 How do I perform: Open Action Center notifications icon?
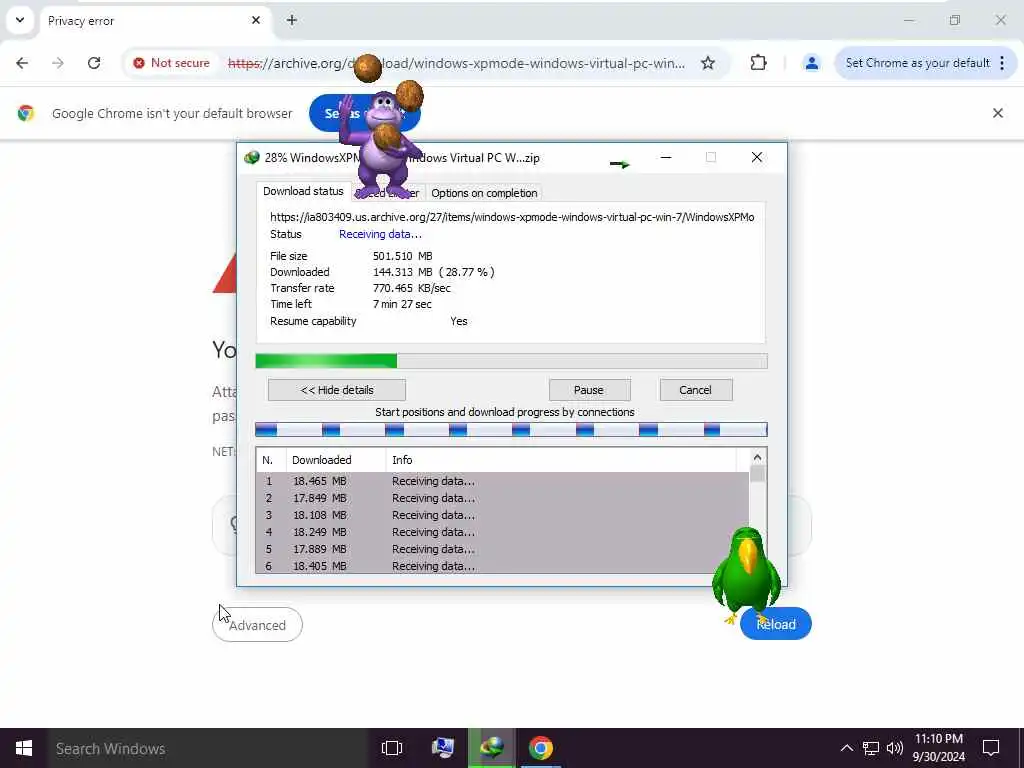(x=991, y=748)
